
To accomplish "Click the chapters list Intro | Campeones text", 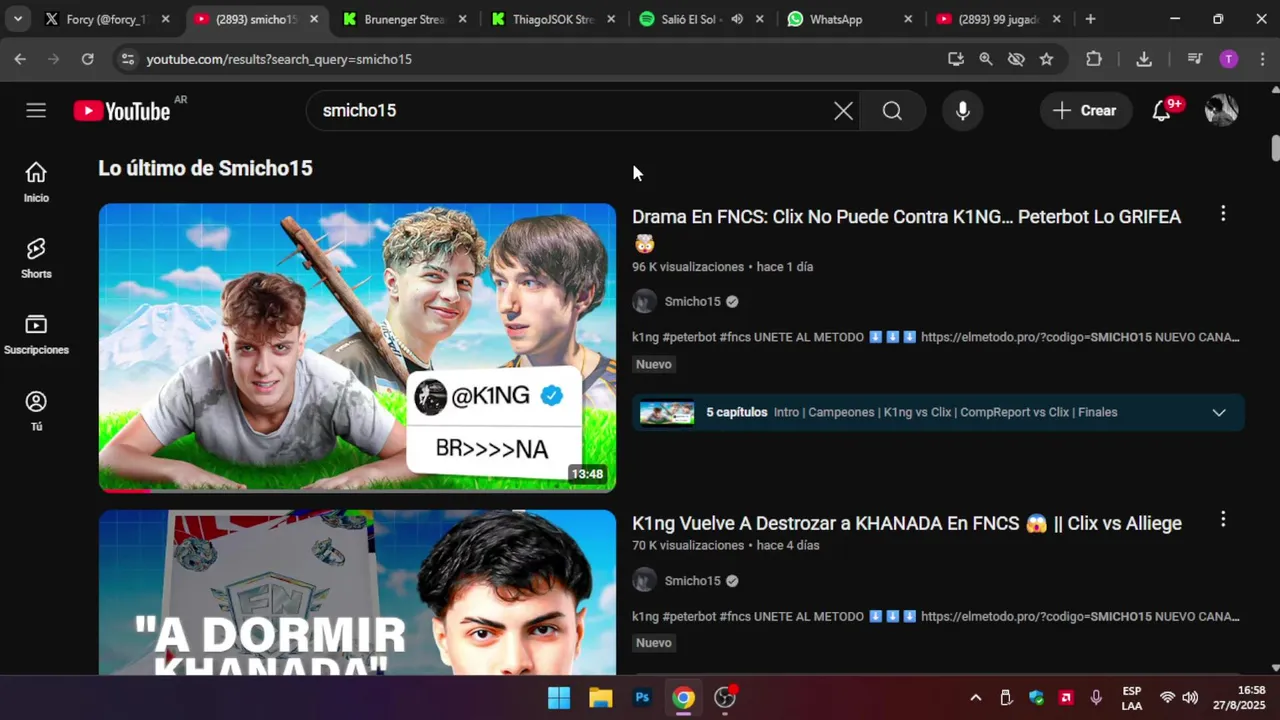I will coord(945,412).
